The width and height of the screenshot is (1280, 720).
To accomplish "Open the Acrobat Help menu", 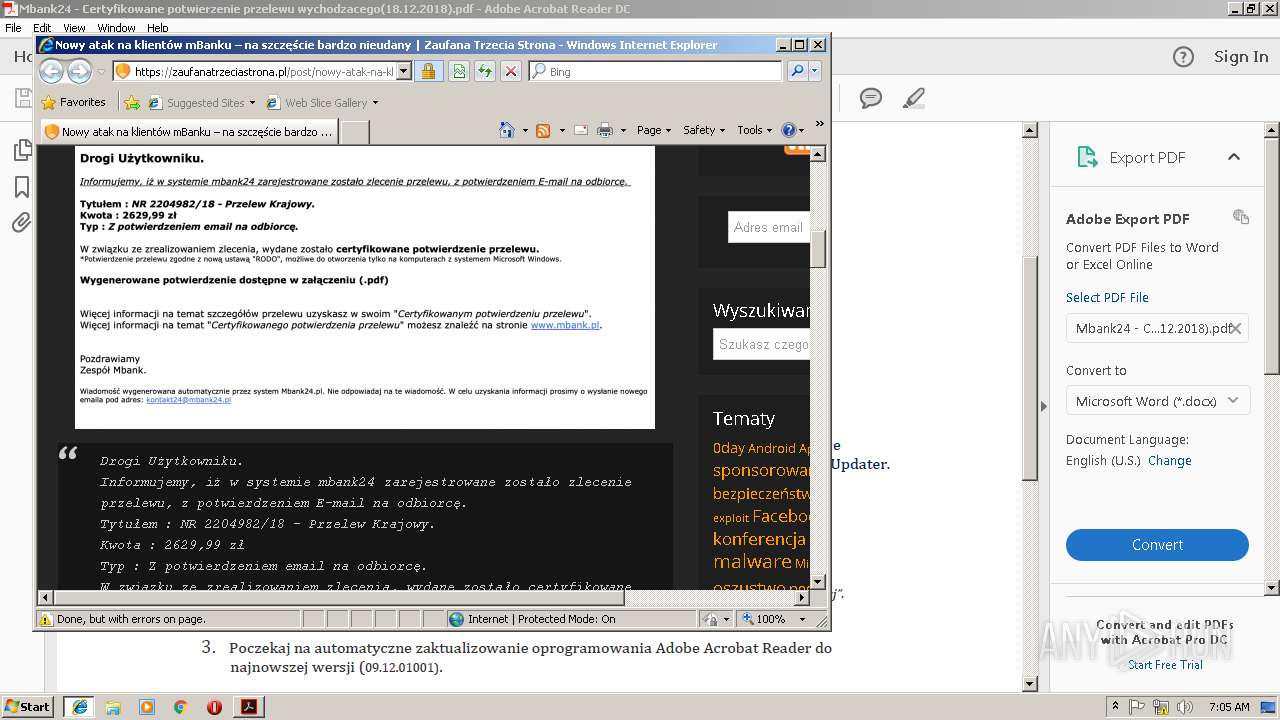I will coord(158,28).
